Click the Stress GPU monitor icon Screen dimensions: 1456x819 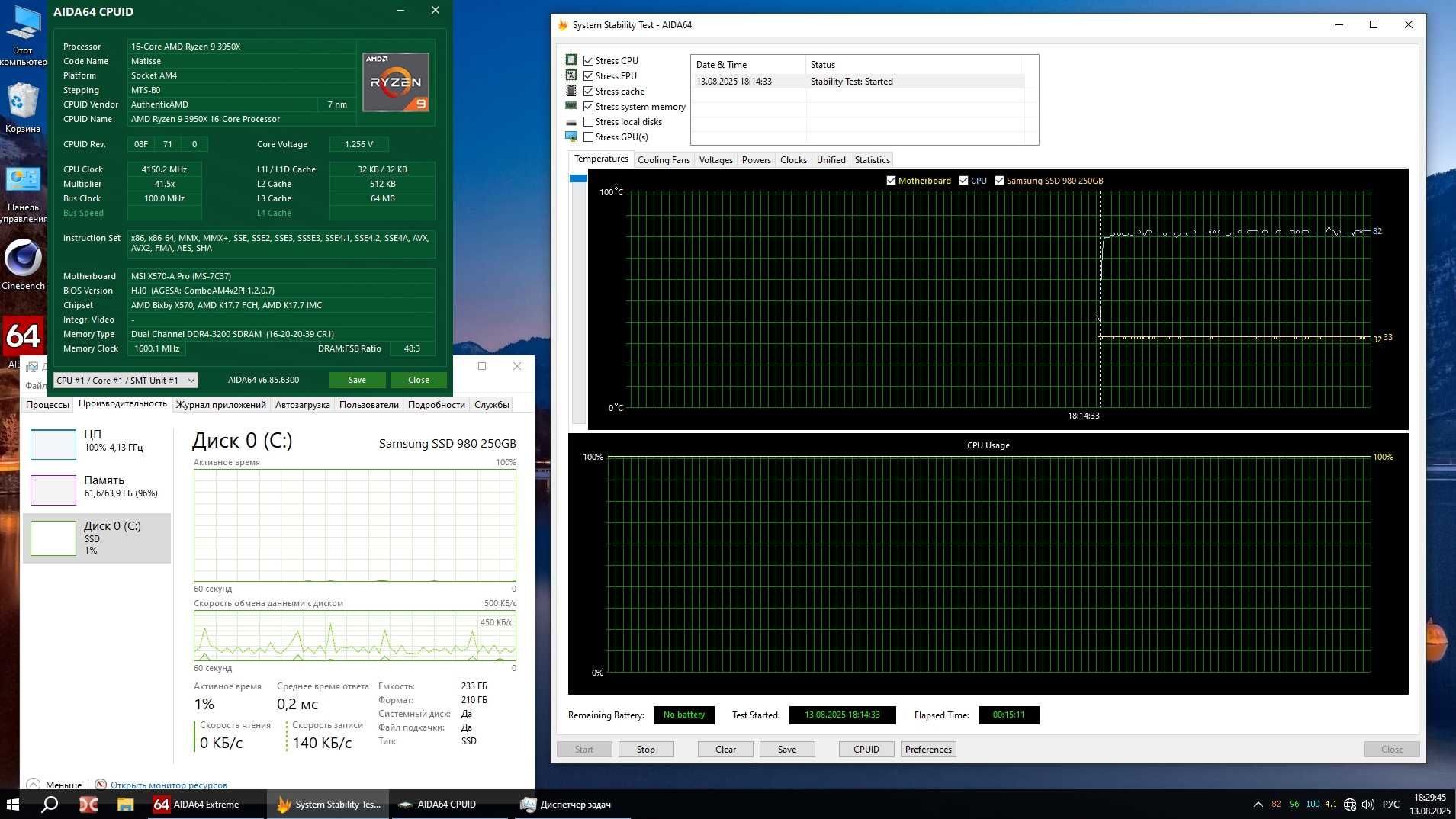click(571, 136)
